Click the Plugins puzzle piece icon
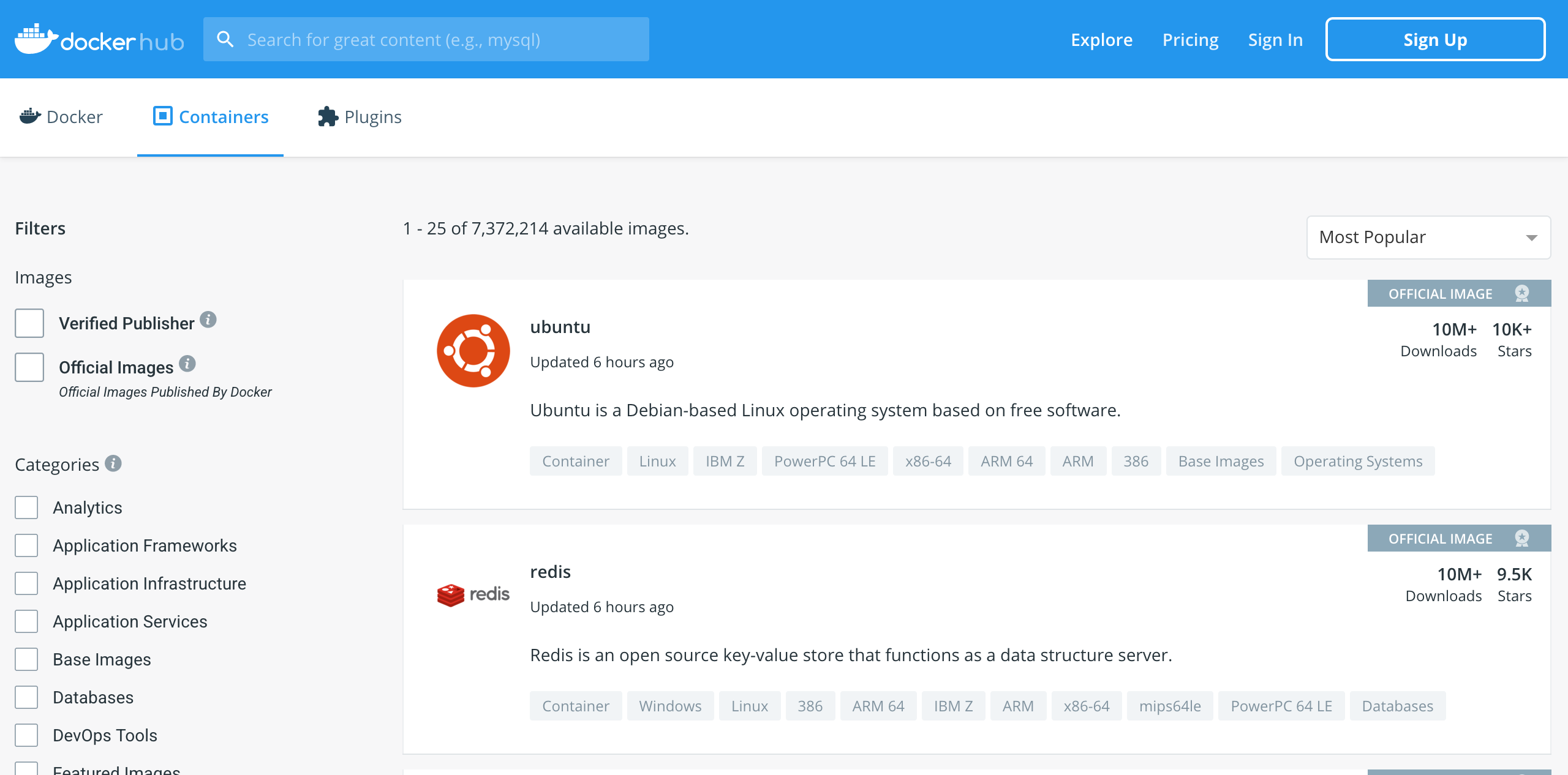 328,116
